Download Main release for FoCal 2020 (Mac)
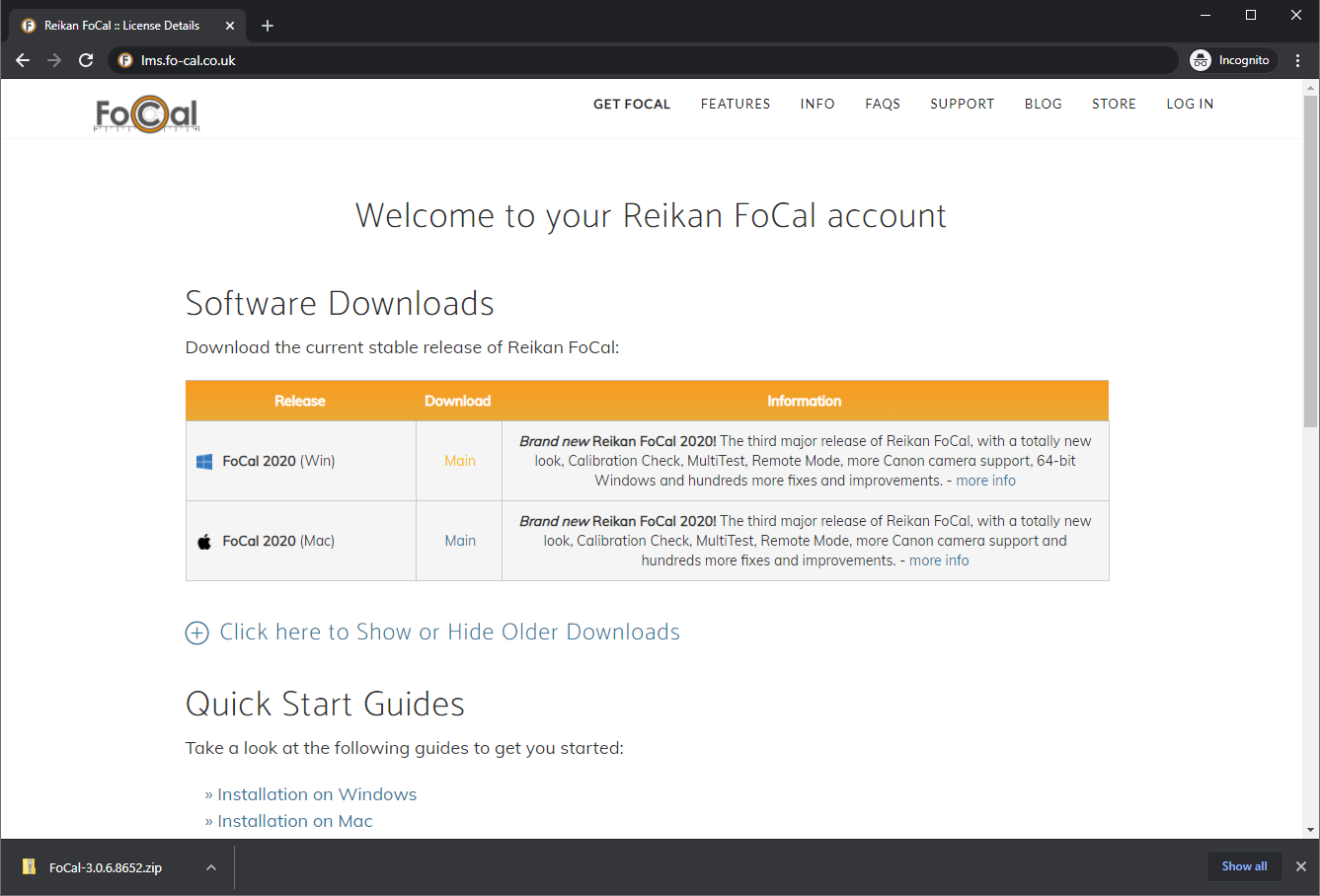 click(460, 541)
